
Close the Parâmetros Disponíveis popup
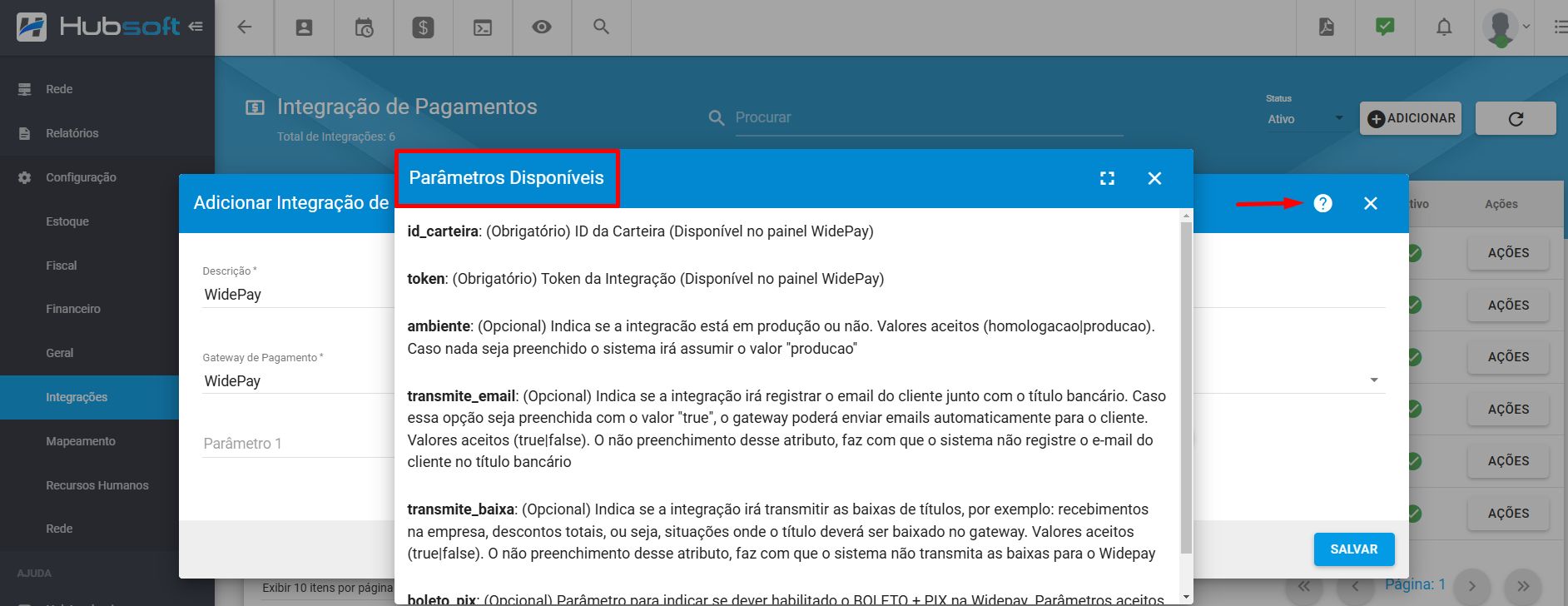click(1154, 178)
